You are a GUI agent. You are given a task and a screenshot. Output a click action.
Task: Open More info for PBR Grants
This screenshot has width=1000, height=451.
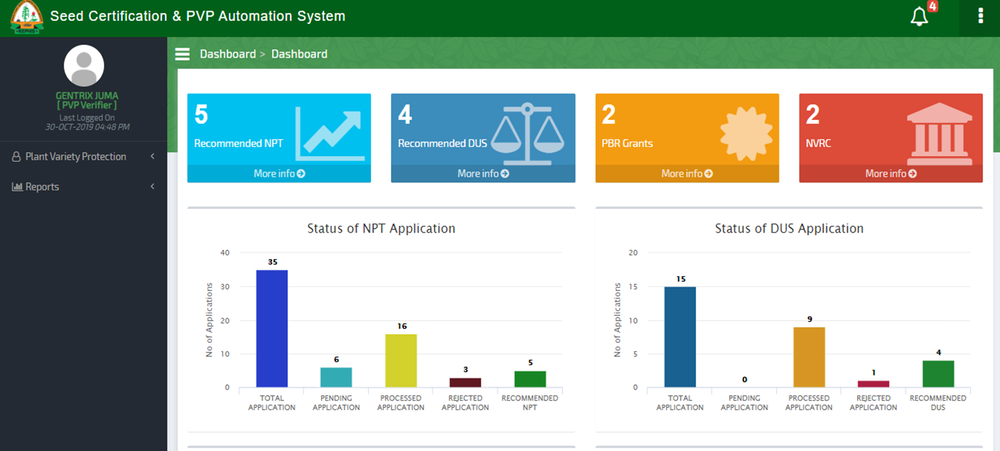687,174
